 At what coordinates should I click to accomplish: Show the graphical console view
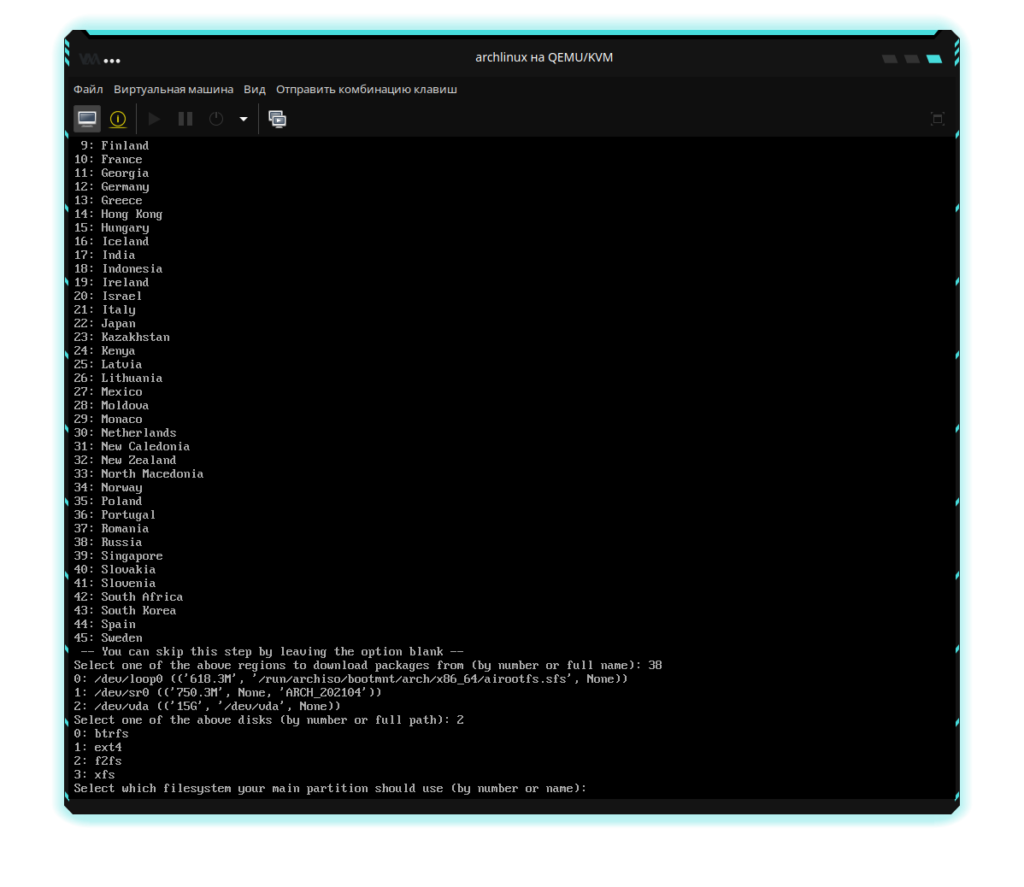88,119
